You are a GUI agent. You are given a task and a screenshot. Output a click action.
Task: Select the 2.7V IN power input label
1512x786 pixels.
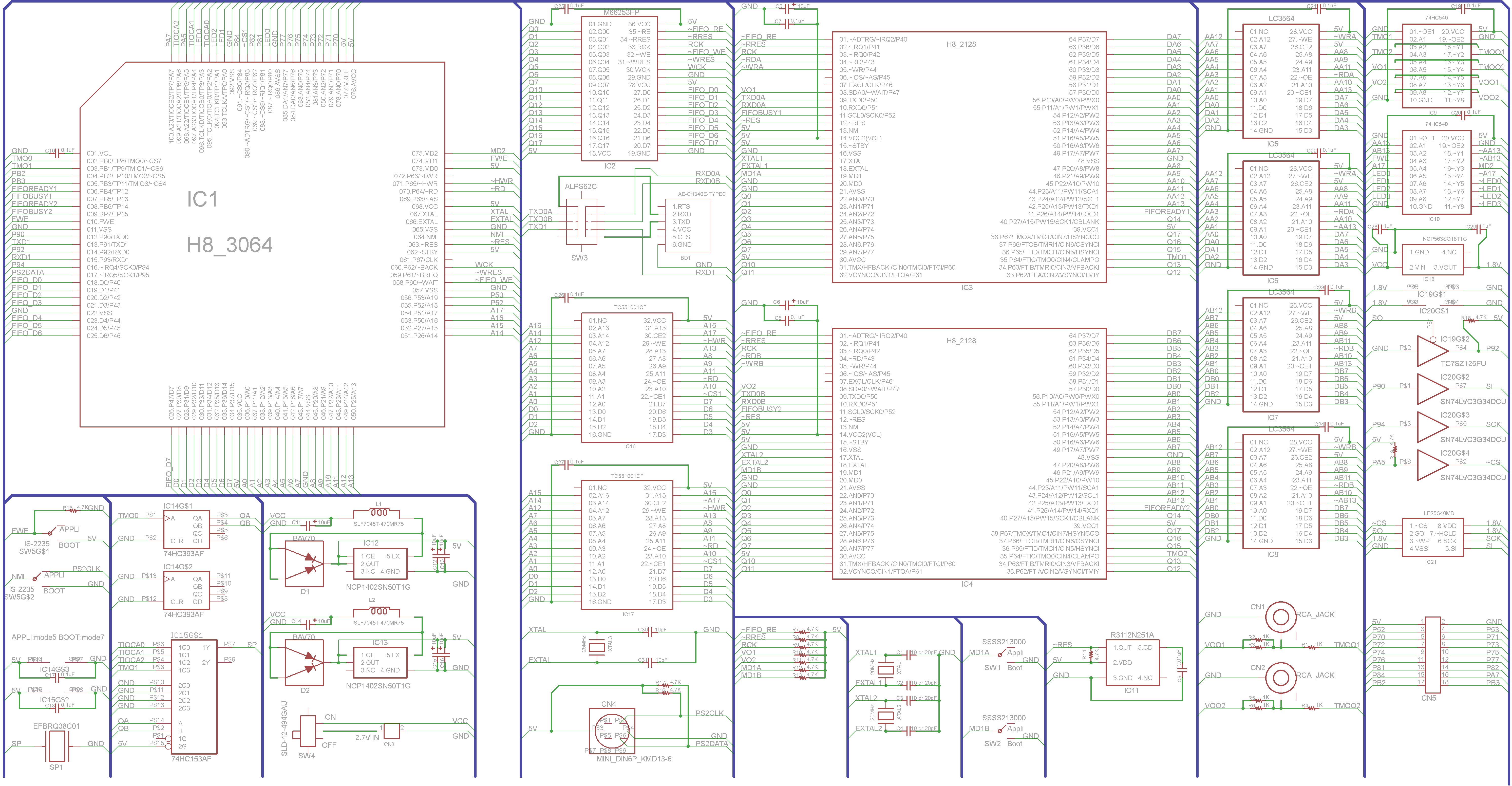point(367,737)
